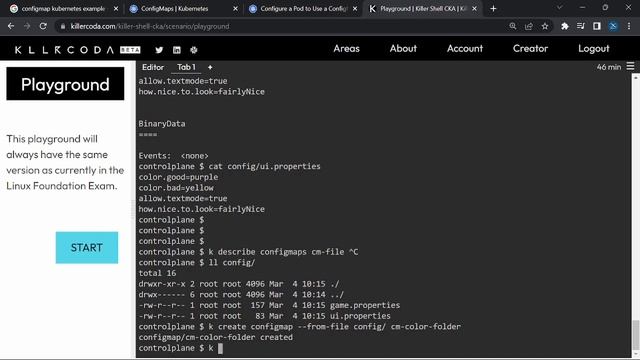Open a new browser tab with plus
Viewport: 640px width, 360px height.
click(493, 9)
